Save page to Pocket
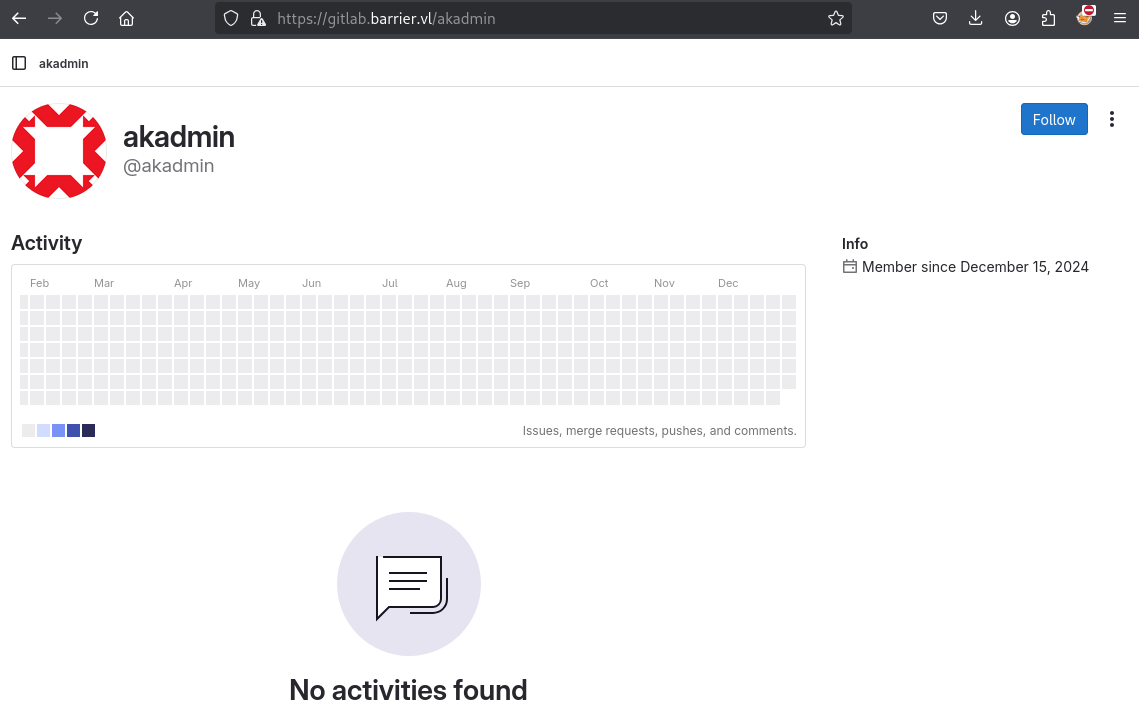This screenshot has width=1139, height=726. pyautogui.click(x=940, y=19)
